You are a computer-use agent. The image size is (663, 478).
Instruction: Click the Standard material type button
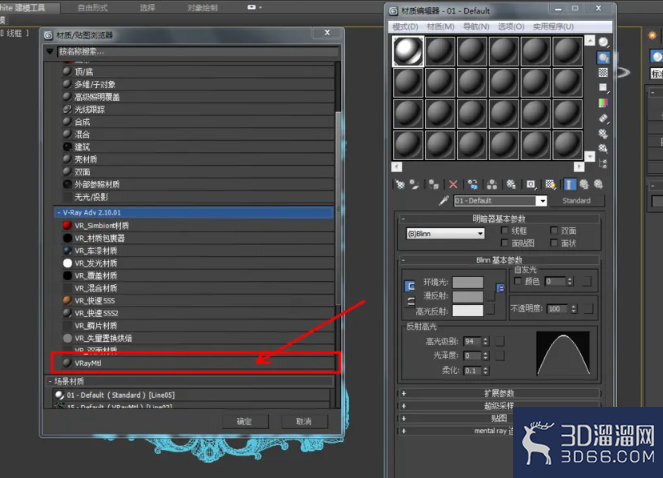click(576, 201)
